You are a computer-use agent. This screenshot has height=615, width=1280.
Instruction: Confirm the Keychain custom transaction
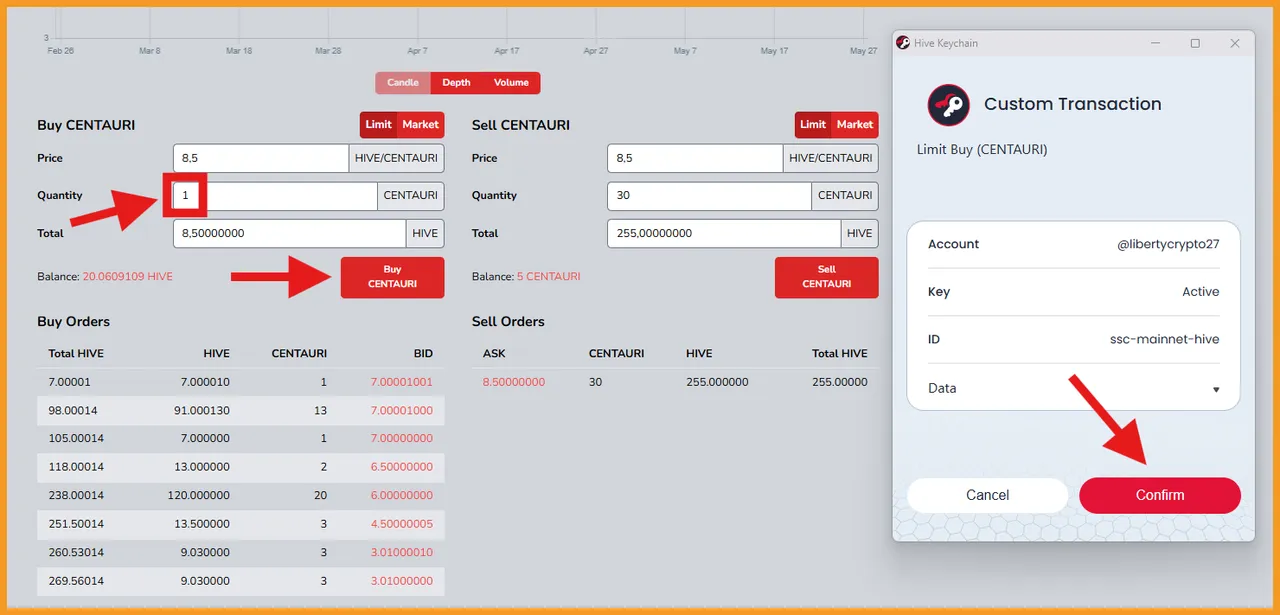(1160, 495)
